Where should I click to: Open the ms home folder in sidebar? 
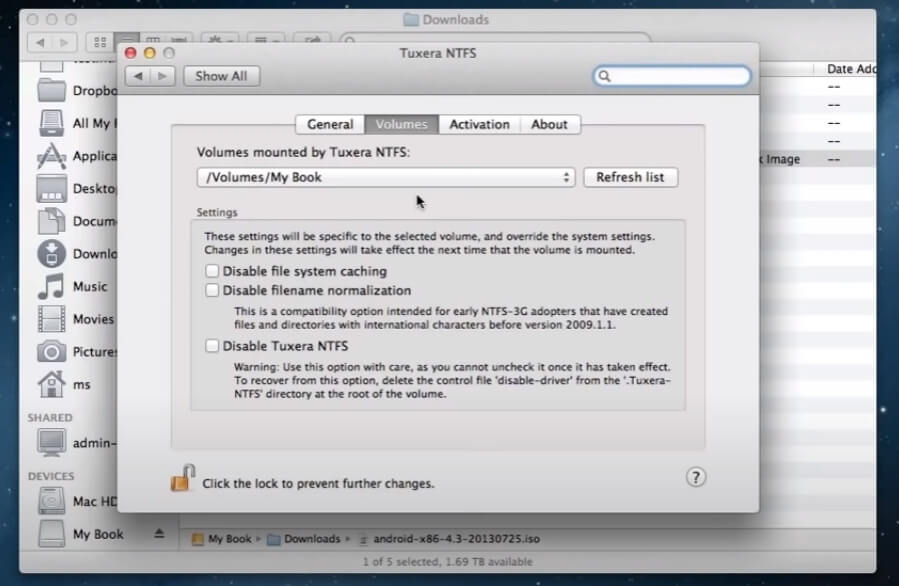click(64, 384)
